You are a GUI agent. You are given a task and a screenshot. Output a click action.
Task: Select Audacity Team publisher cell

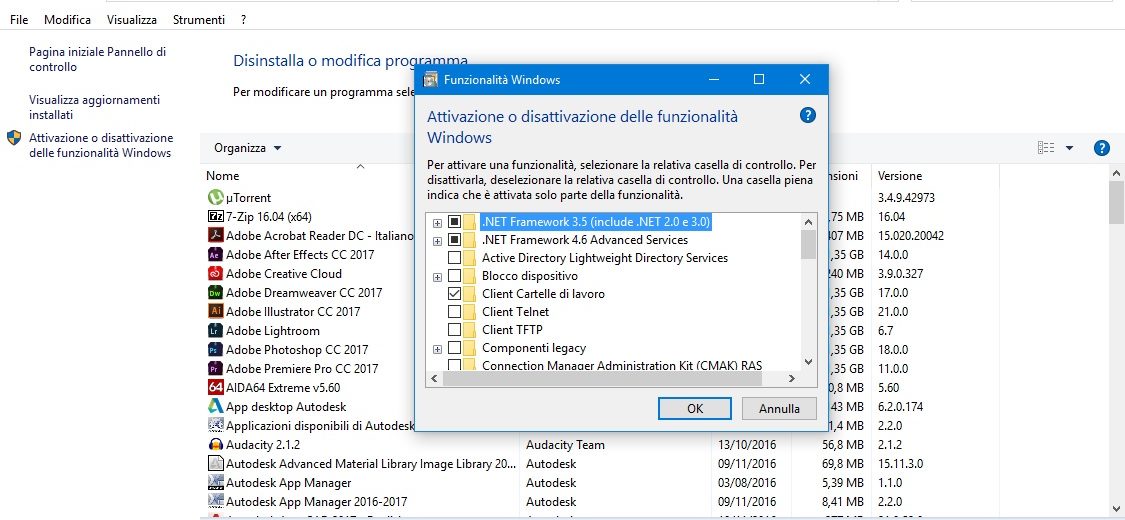[565, 445]
